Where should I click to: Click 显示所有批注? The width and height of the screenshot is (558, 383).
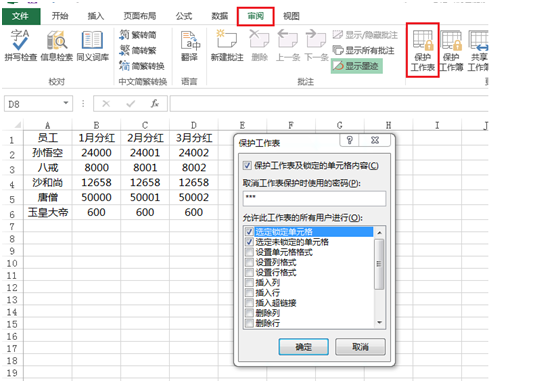[x=363, y=50]
